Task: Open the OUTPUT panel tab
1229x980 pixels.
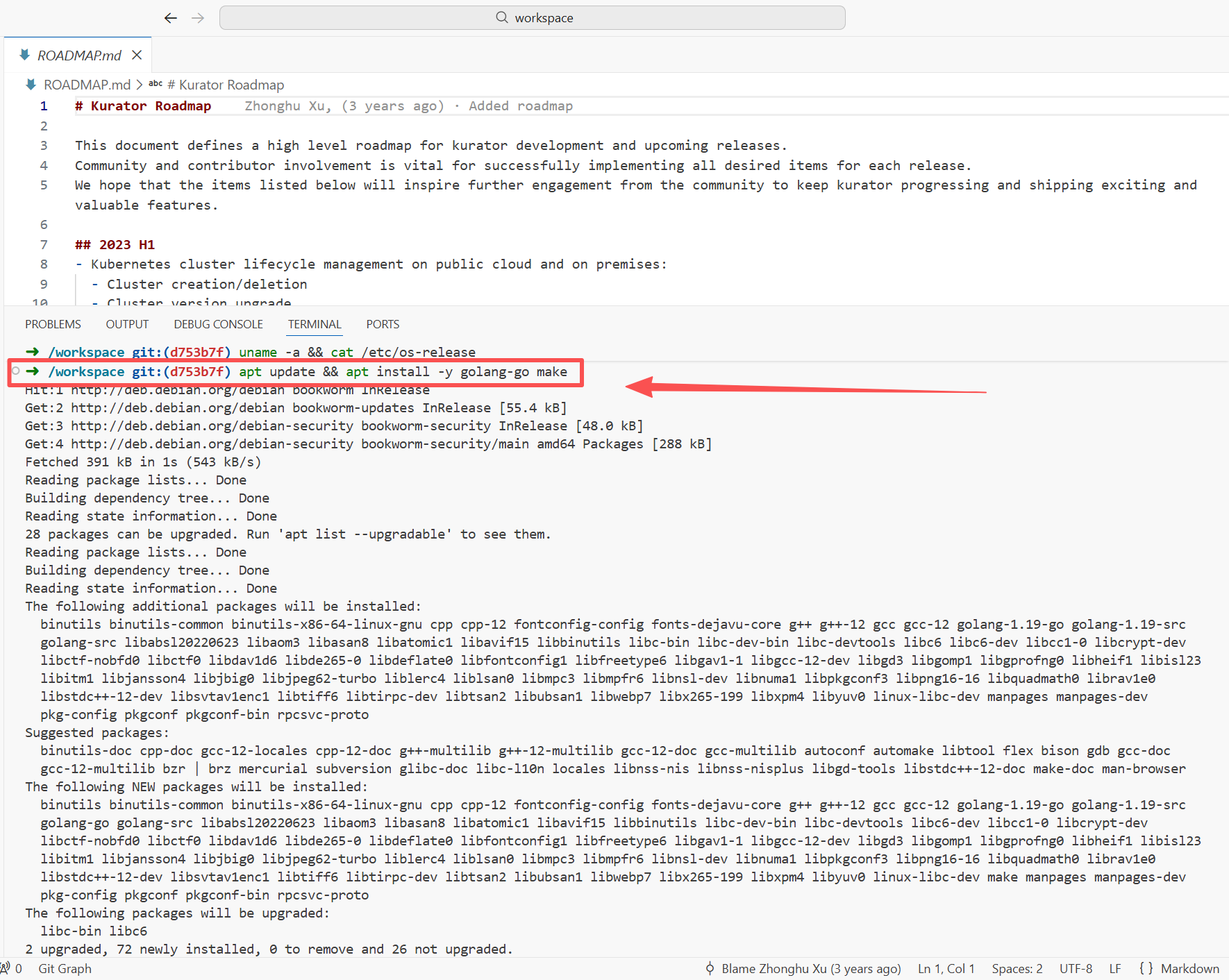Action: (x=127, y=324)
